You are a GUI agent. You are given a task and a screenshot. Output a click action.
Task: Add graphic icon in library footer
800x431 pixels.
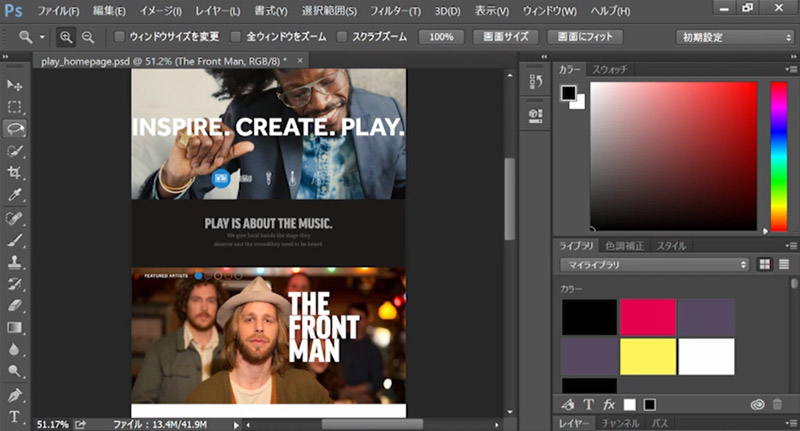[x=567, y=404]
